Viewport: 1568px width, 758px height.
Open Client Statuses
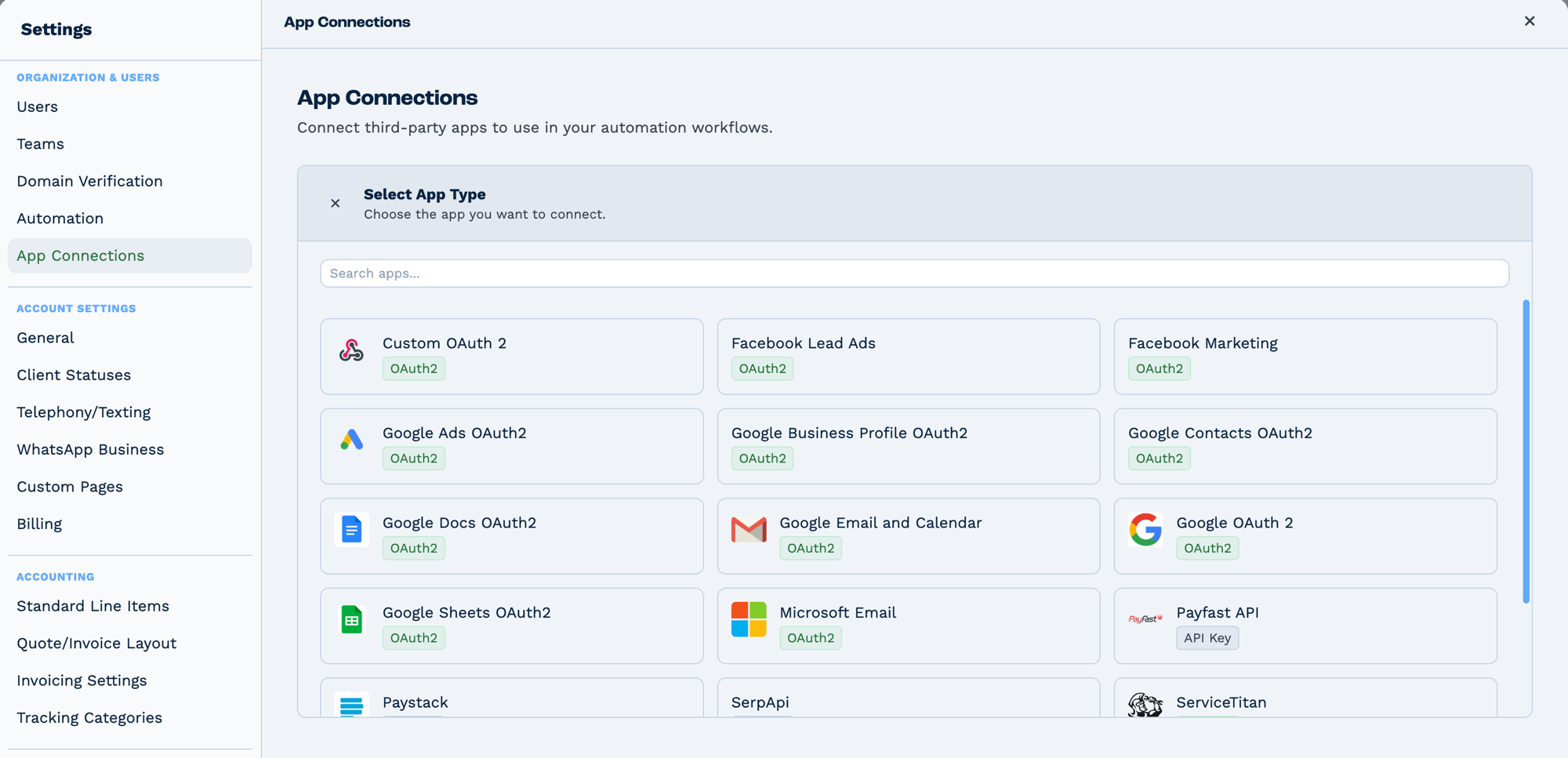[74, 375]
